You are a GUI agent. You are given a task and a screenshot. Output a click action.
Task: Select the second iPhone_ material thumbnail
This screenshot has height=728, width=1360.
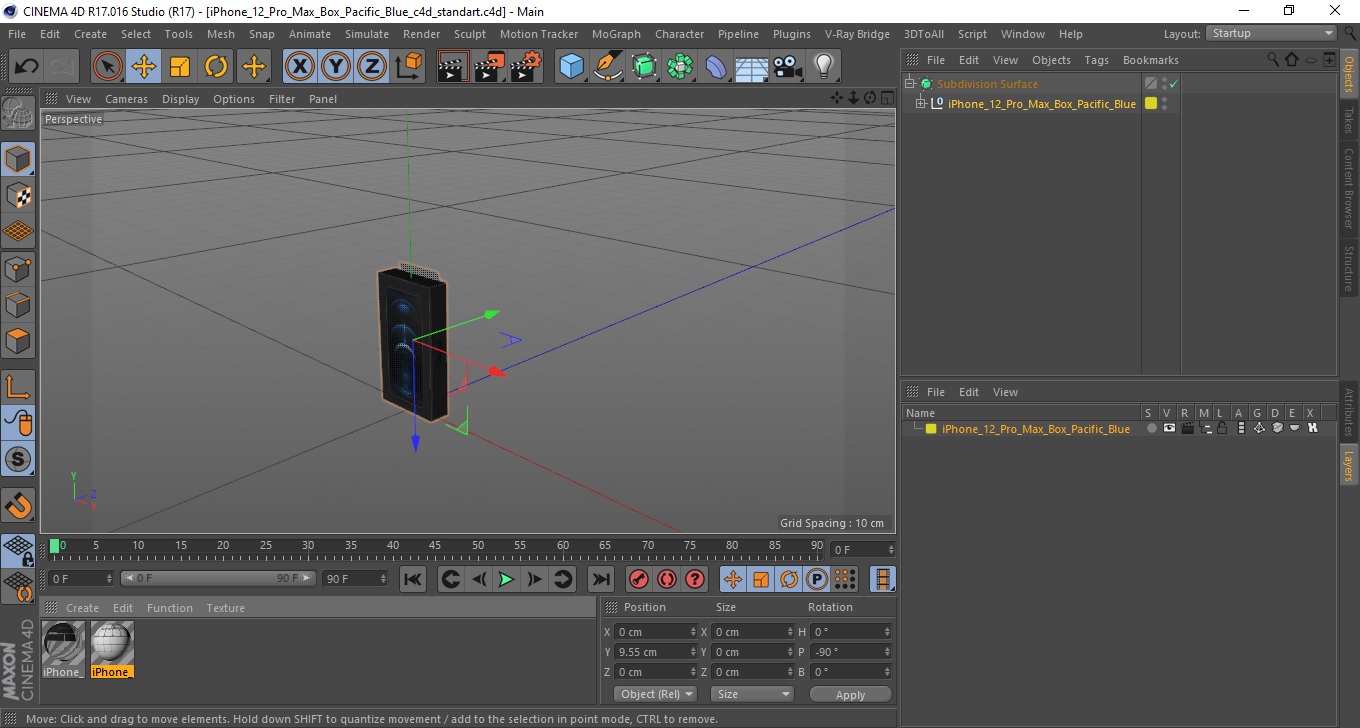[x=112, y=648]
